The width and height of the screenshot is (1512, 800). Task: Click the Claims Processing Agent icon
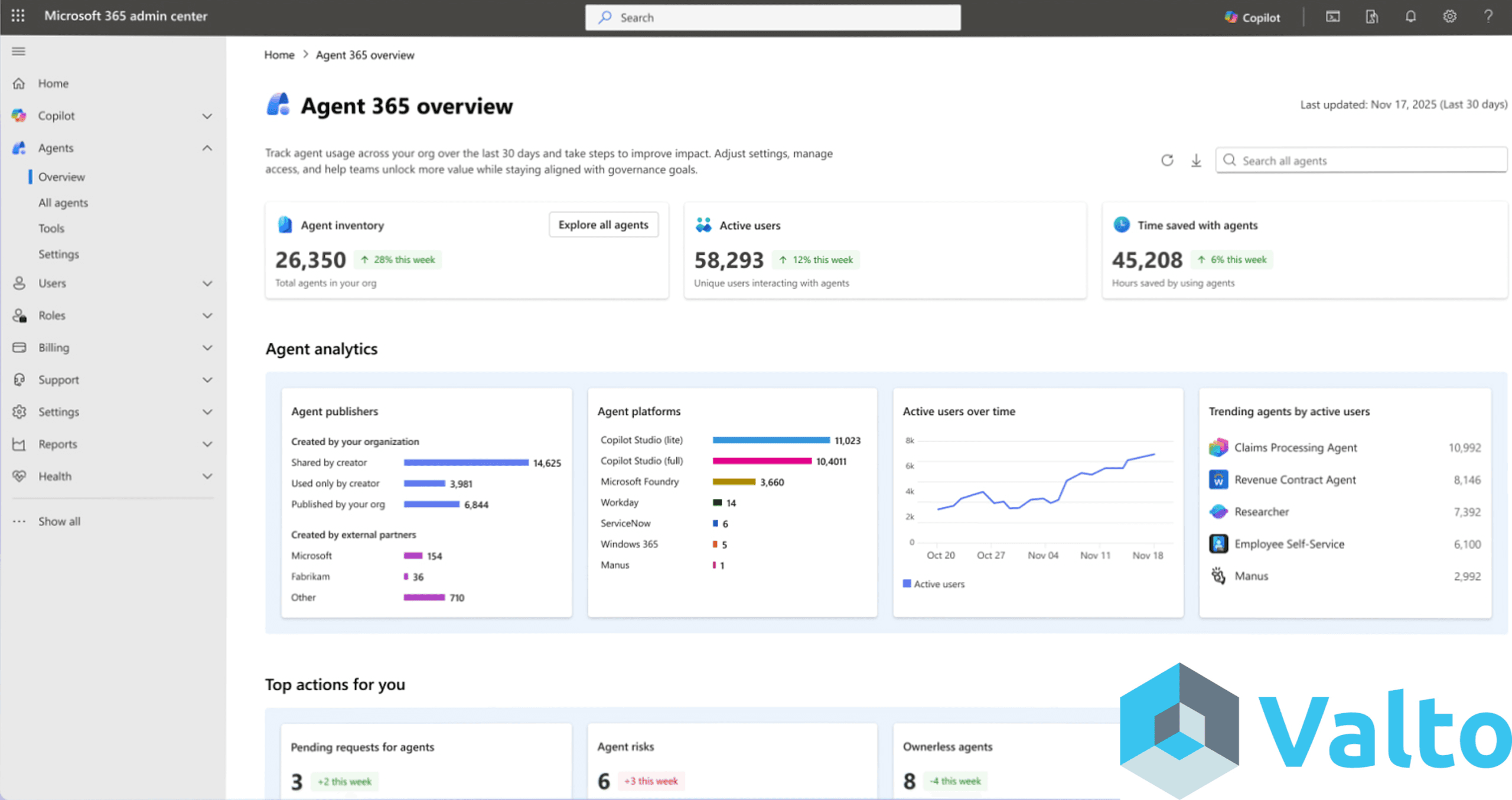click(x=1218, y=448)
